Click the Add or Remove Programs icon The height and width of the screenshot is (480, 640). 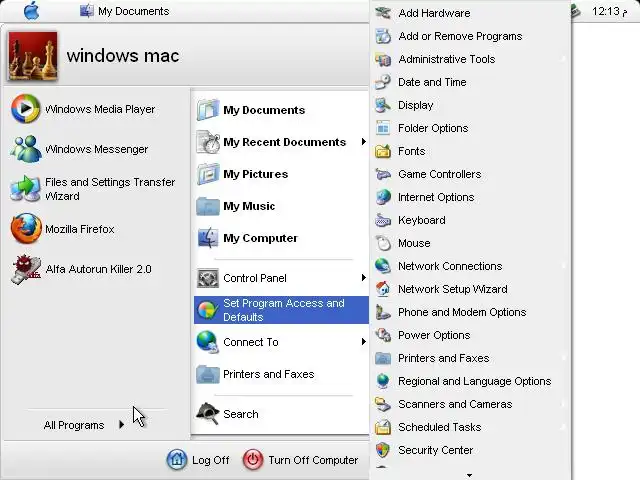(383, 36)
